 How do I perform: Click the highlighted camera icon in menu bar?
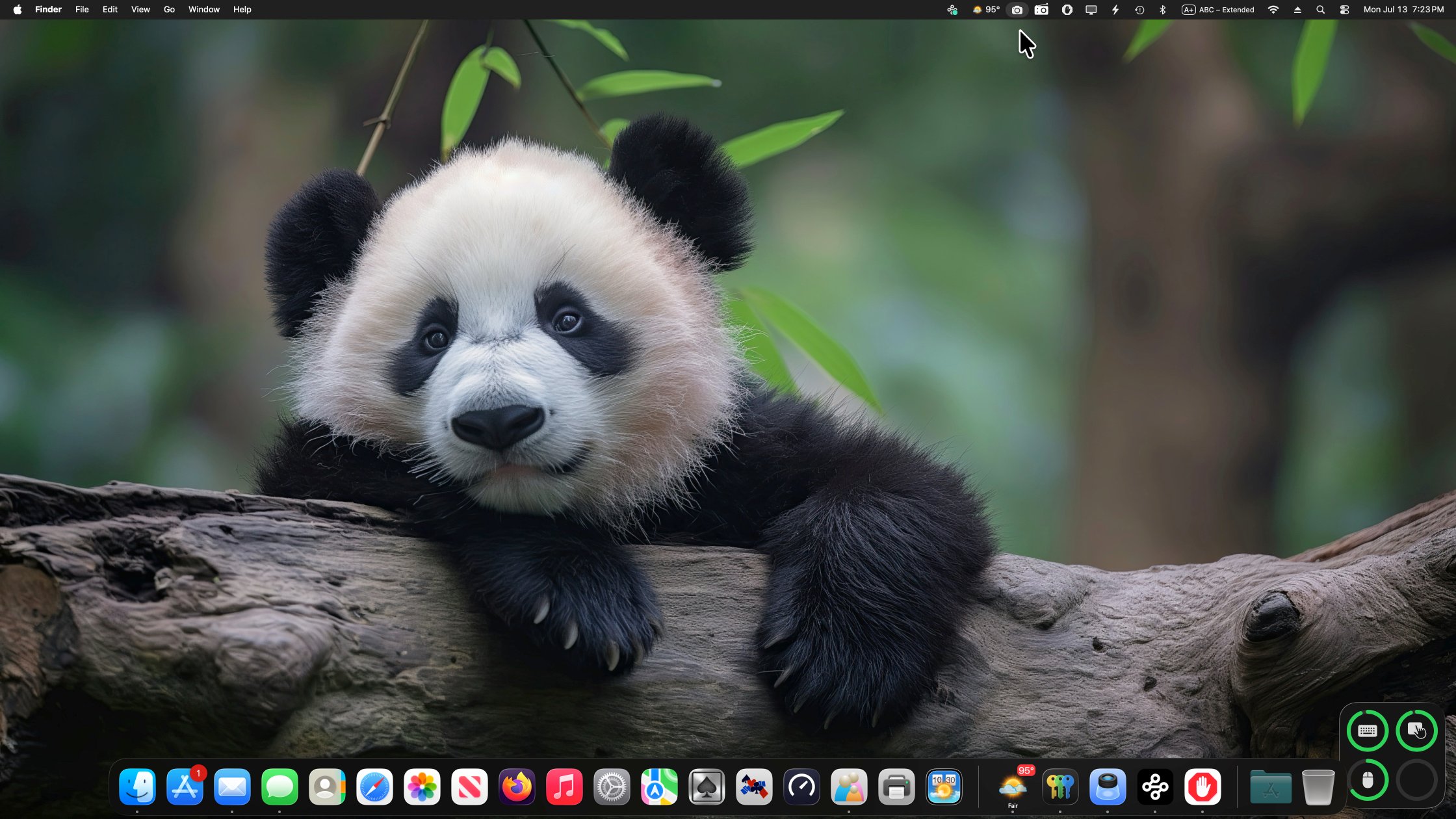1017,10
